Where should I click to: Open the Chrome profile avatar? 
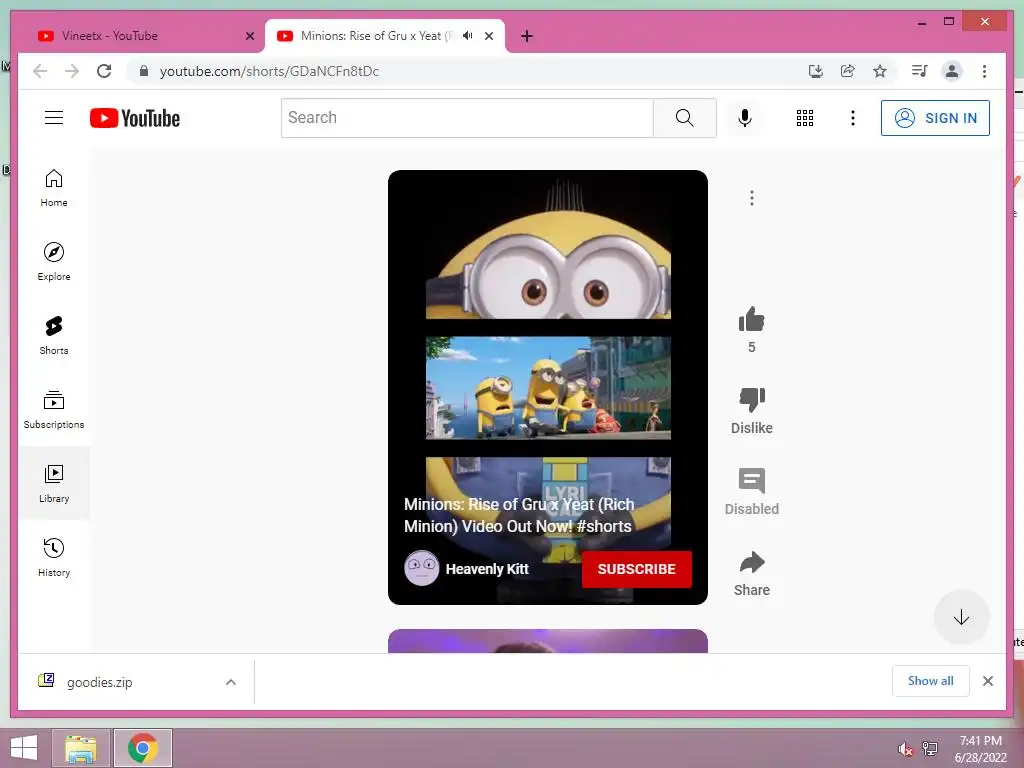952,71
